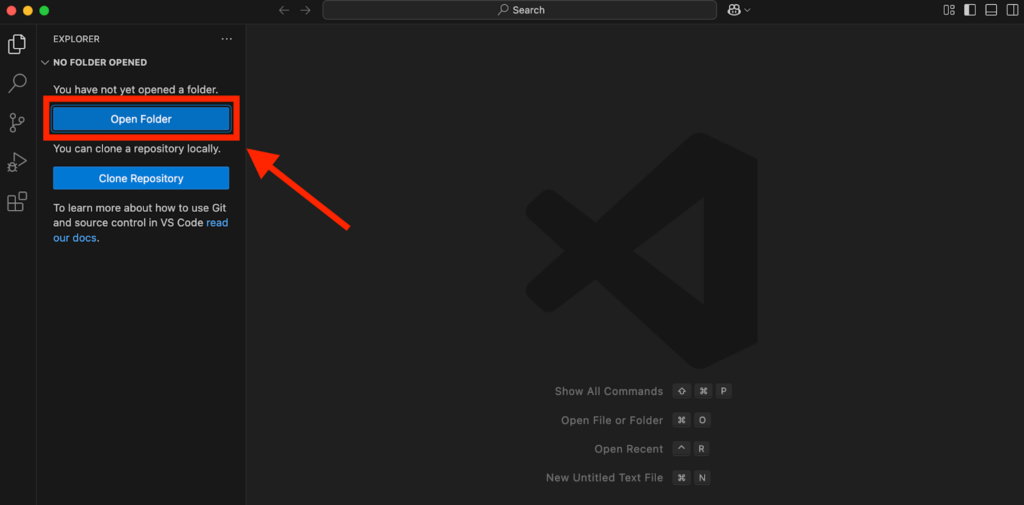The height and width of the screenshot is (505, 1024).
Task: Open the Run and Debug view
Action: [x=17, y=162]
